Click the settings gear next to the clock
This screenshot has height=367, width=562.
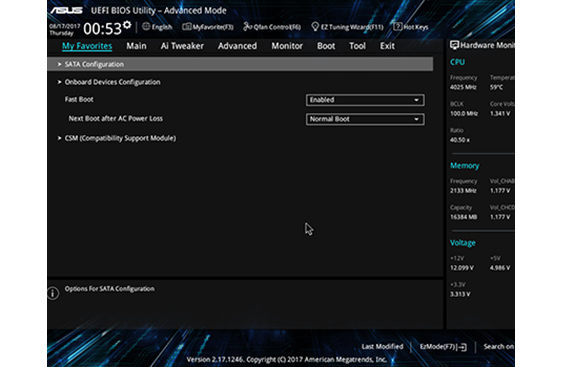click(x=127, y=25)
